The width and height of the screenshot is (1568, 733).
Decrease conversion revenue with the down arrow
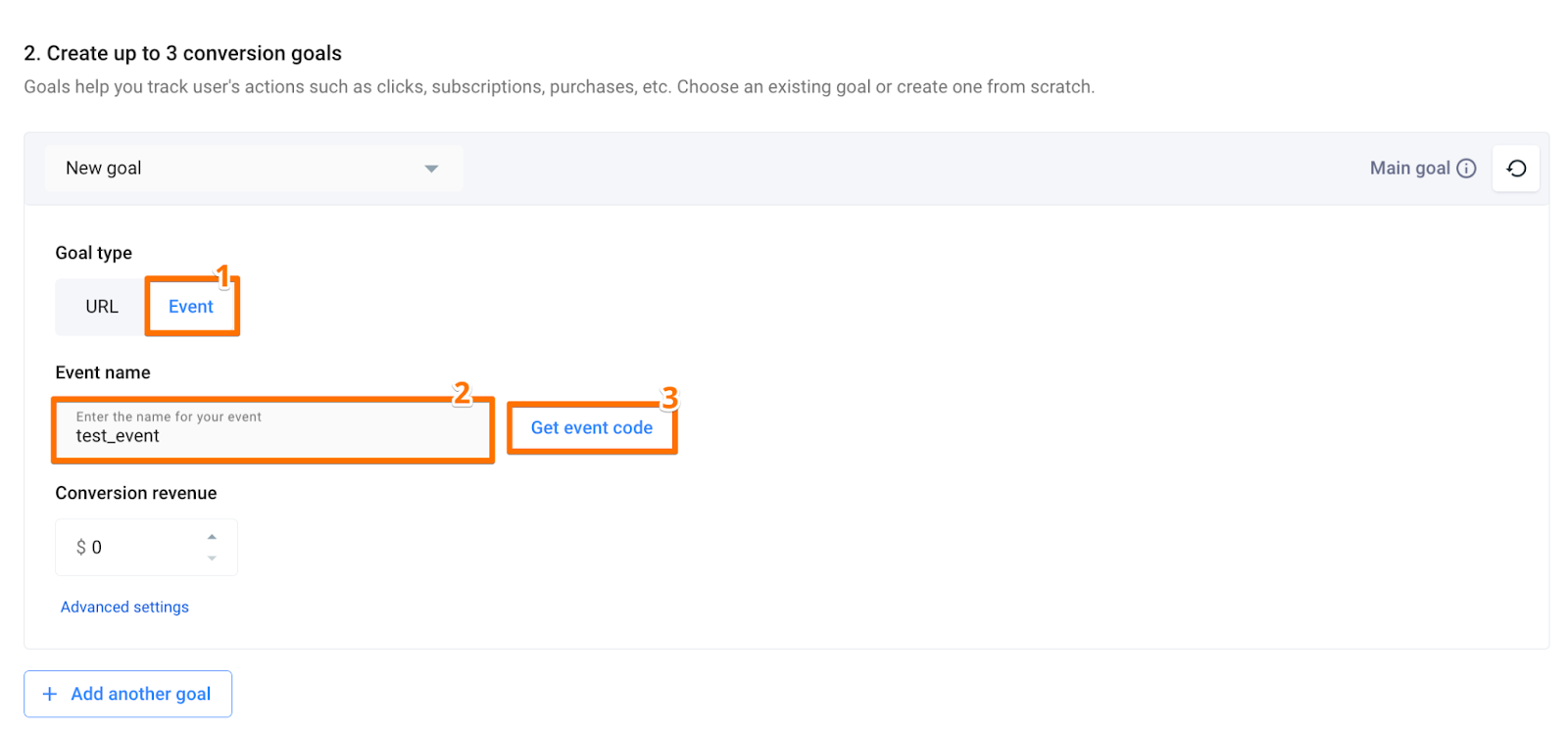pyautogui.click(x=212, y=559)
